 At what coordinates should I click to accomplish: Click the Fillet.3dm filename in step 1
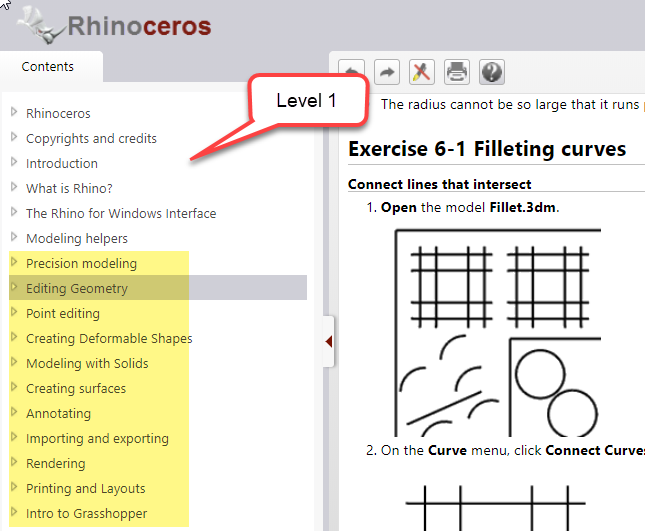click(x=522, y=207)
